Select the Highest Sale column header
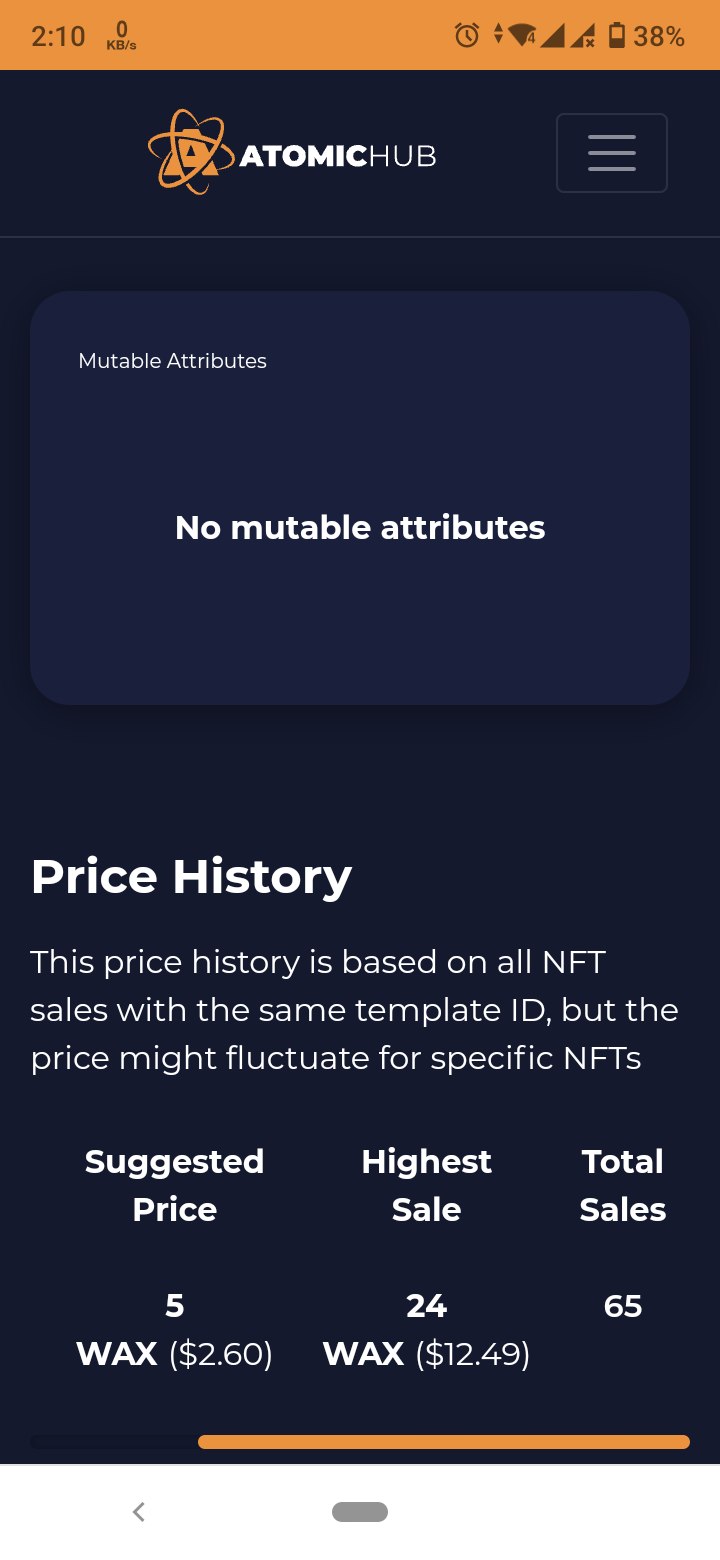720x1560 pixels. click(426, 1185)
